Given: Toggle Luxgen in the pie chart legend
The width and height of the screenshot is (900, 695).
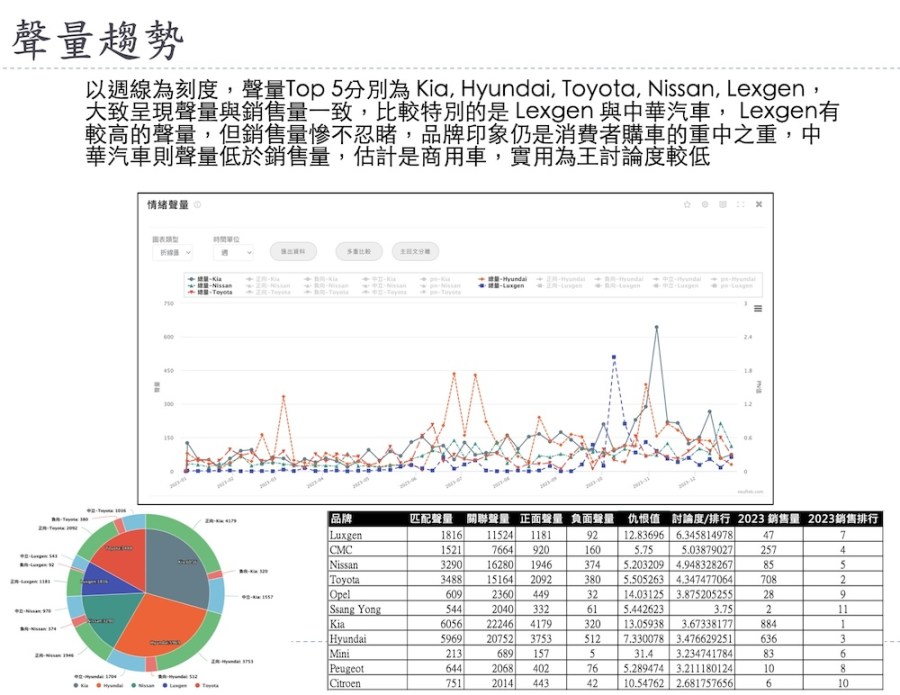Looking at the screenshot, I should click(x=174, y=685).
